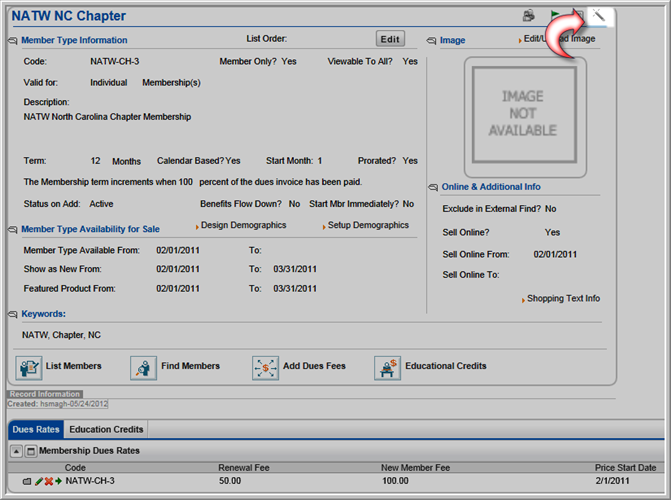Click the Image Not Available placeholder

tap(525, 115)
